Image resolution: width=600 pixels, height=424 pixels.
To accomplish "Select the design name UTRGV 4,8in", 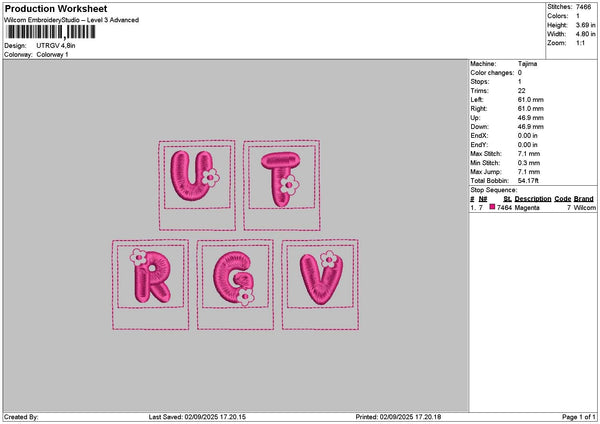I will coord(56,46).
